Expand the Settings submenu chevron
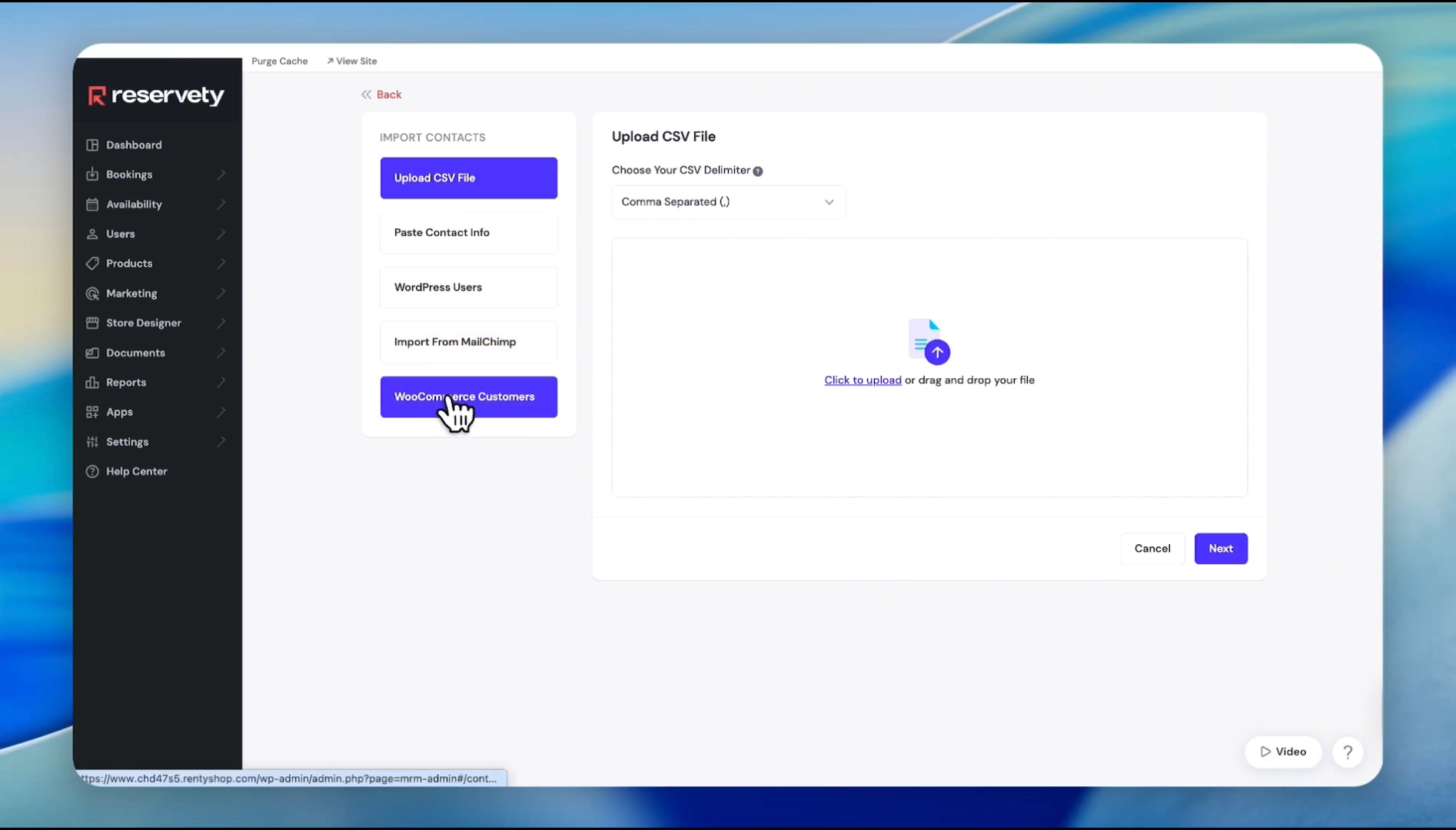The height and width of the screenshot is (830, 1456). 221,442
